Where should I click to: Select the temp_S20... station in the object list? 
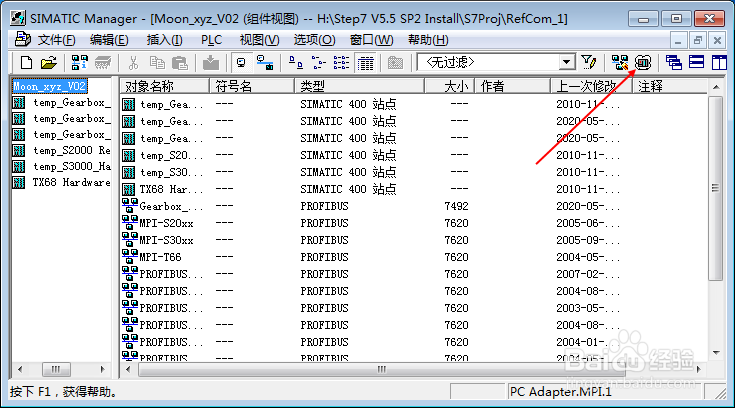click(163, 155)
